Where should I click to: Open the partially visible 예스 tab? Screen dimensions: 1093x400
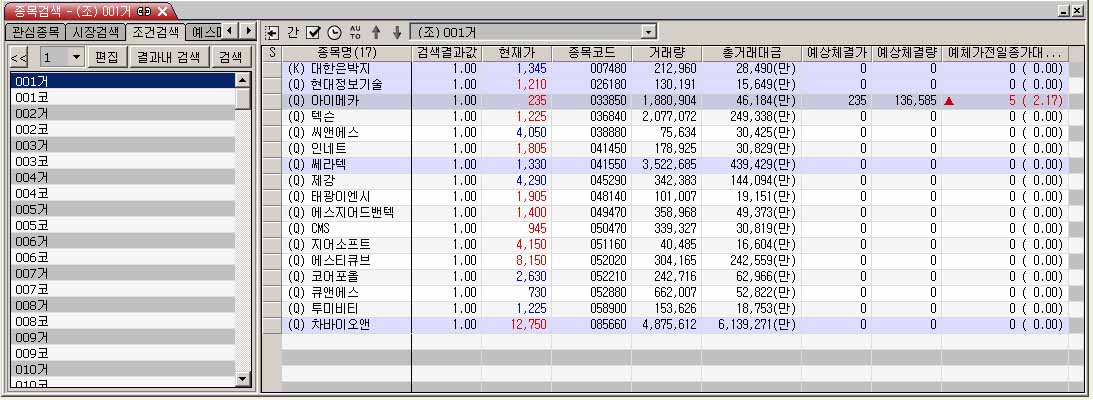pos(205,32)
